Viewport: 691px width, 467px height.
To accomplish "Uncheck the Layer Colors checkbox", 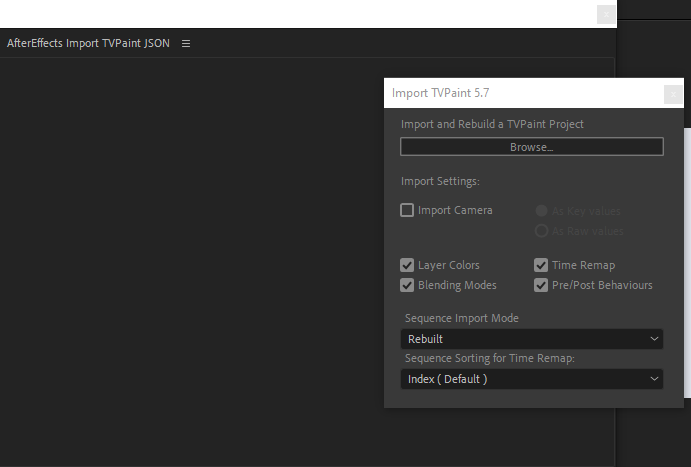I will tap(407, 265).
